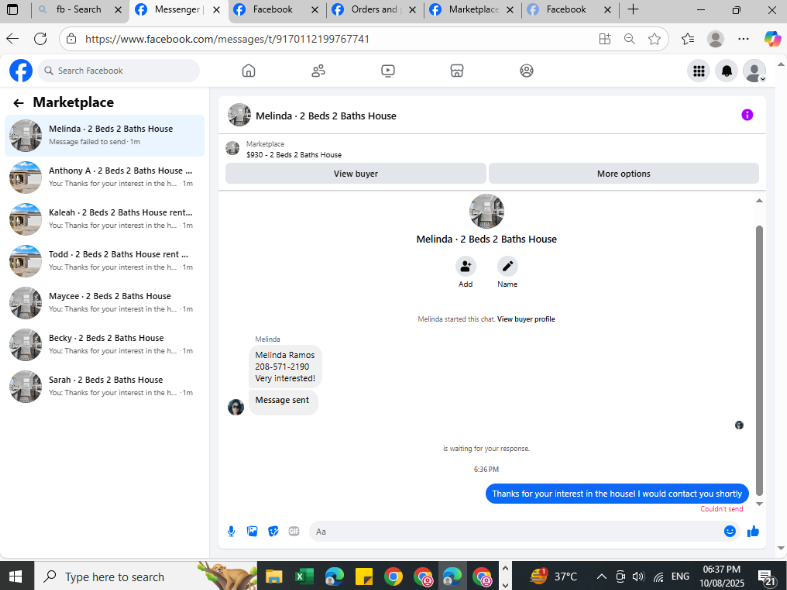787x590 pixels.
Task: Open Maycee conversation
Action: 104,303
